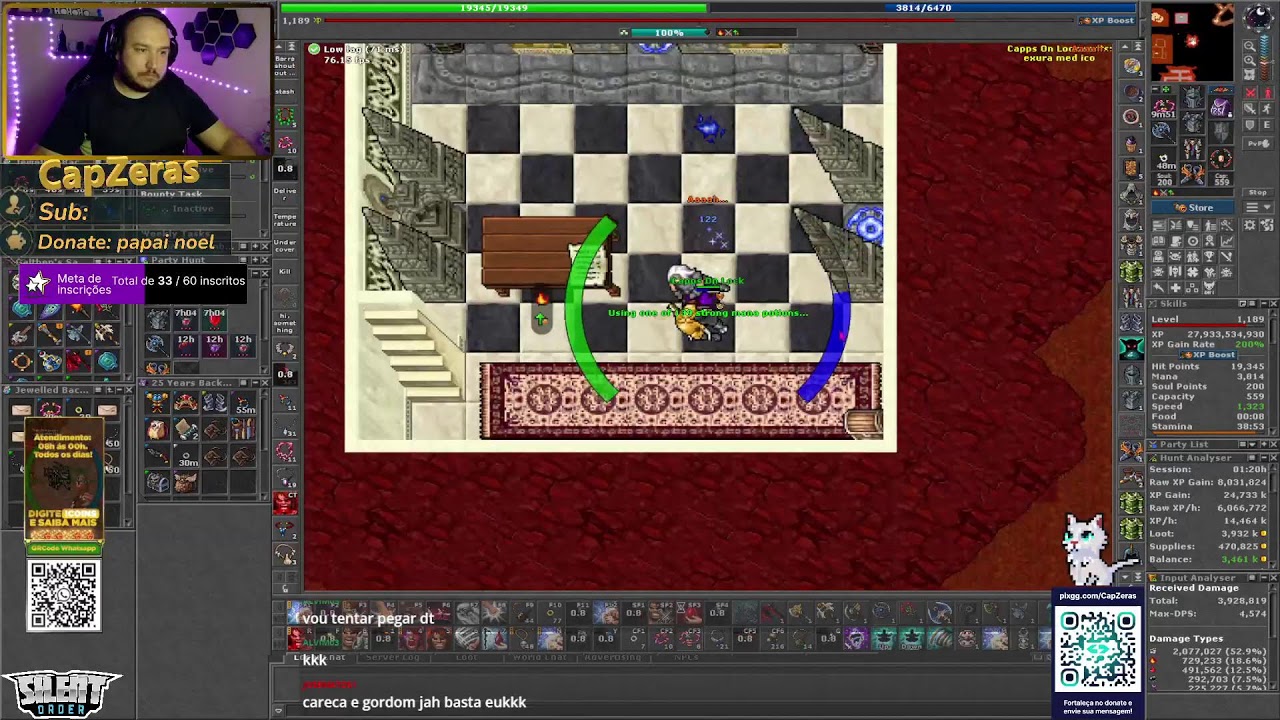1280x720 pixels.
Task: Collapse the Input Analyser panel
Action: pyautogui.click(x=1262, y=578)
